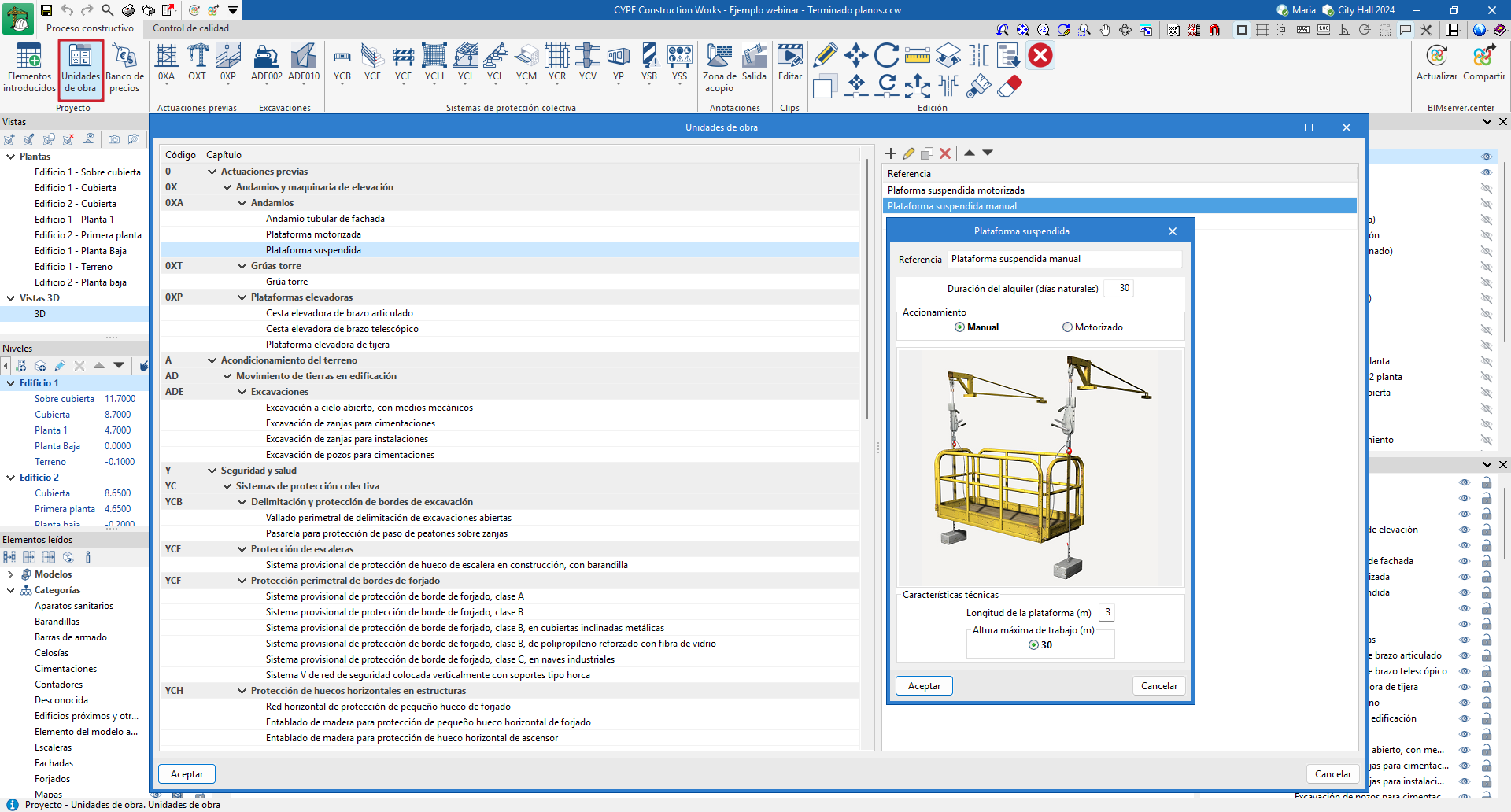Select the Manual accionamiento option
The image size is (1511, 812).
click(x=959, y=327)
